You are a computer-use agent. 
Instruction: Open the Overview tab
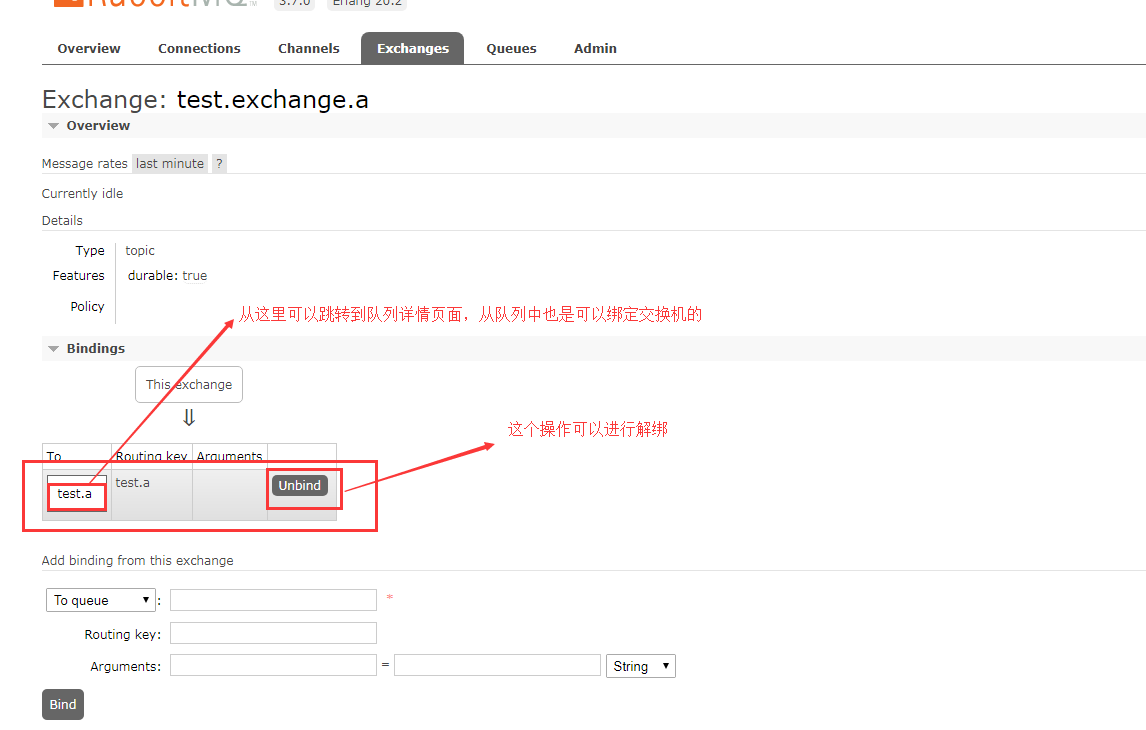(x=88, y=48)
